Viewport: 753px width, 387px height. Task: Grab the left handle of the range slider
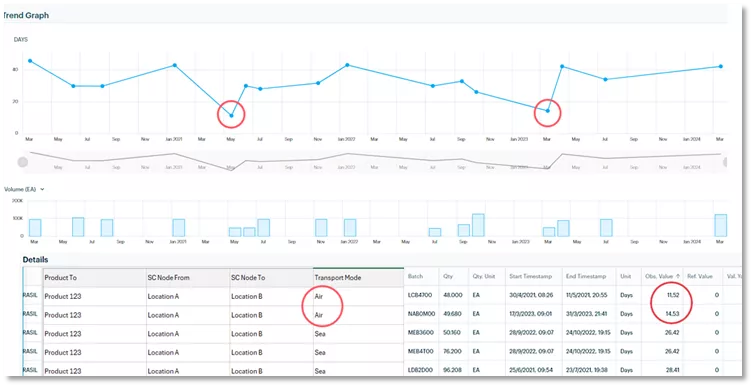pyautogui.click(x=23, y=162)
